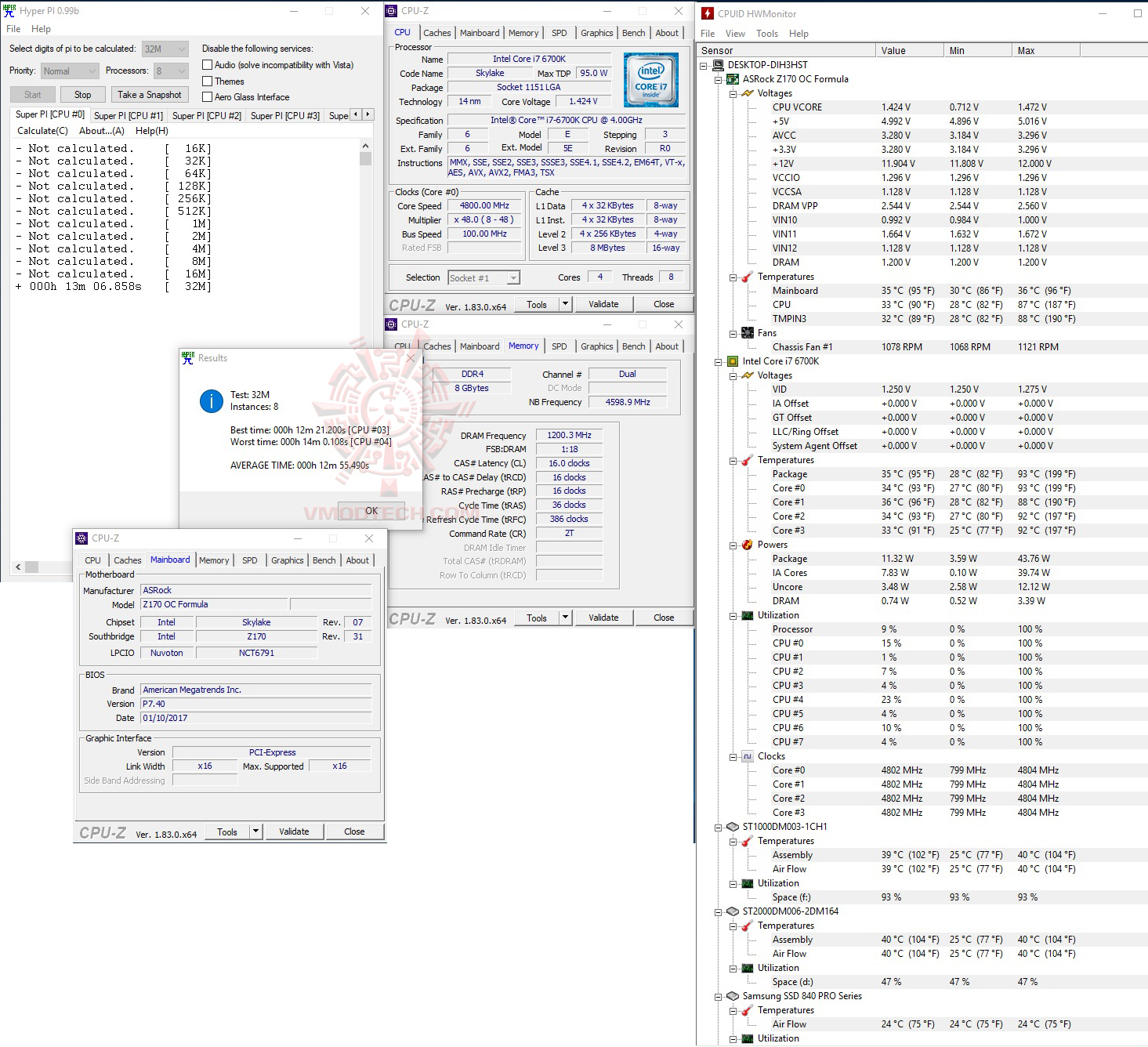The width and height of the screenshot is (1148, 1047).
Task: Open the digits of pi 32M dropdown
Action: pos(165,49)
